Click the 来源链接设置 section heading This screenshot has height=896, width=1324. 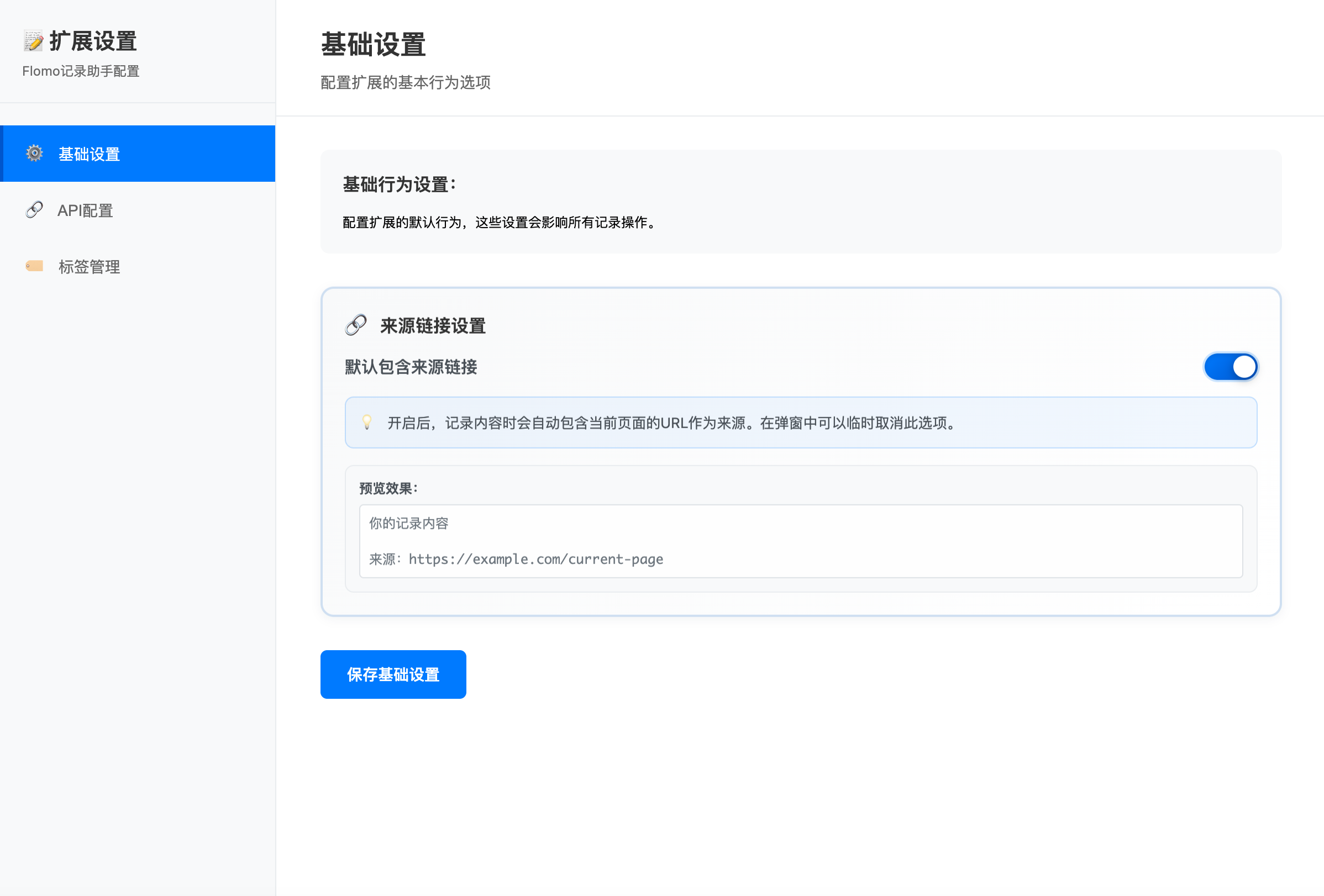coord(433,326)
